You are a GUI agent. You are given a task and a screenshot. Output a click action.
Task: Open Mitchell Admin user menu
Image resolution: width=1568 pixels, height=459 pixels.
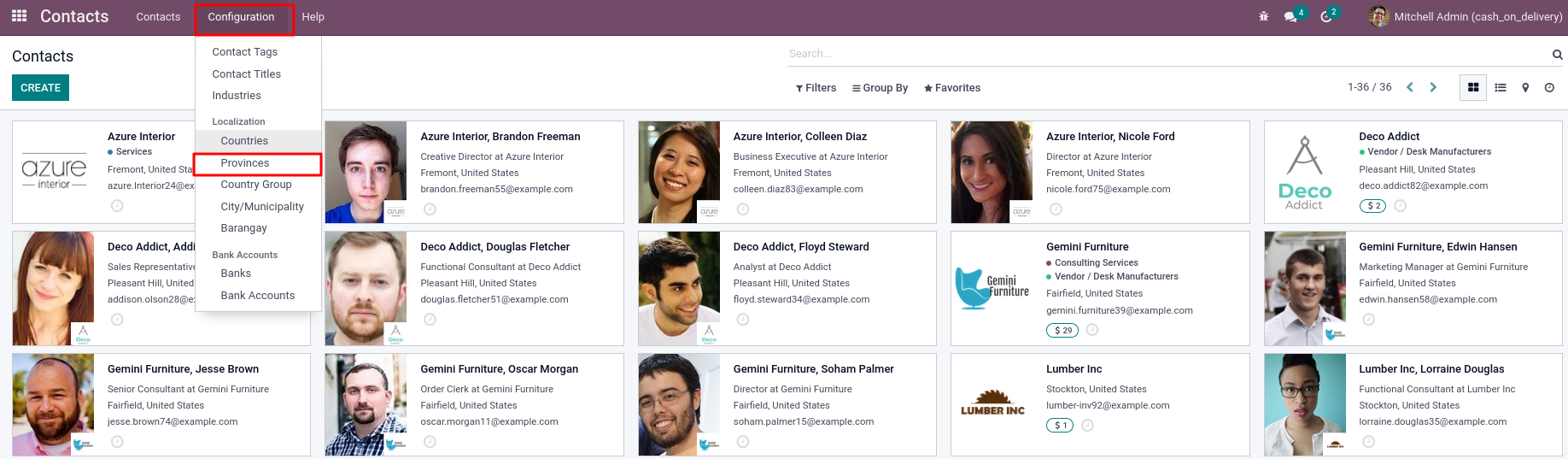[1466, 16]
